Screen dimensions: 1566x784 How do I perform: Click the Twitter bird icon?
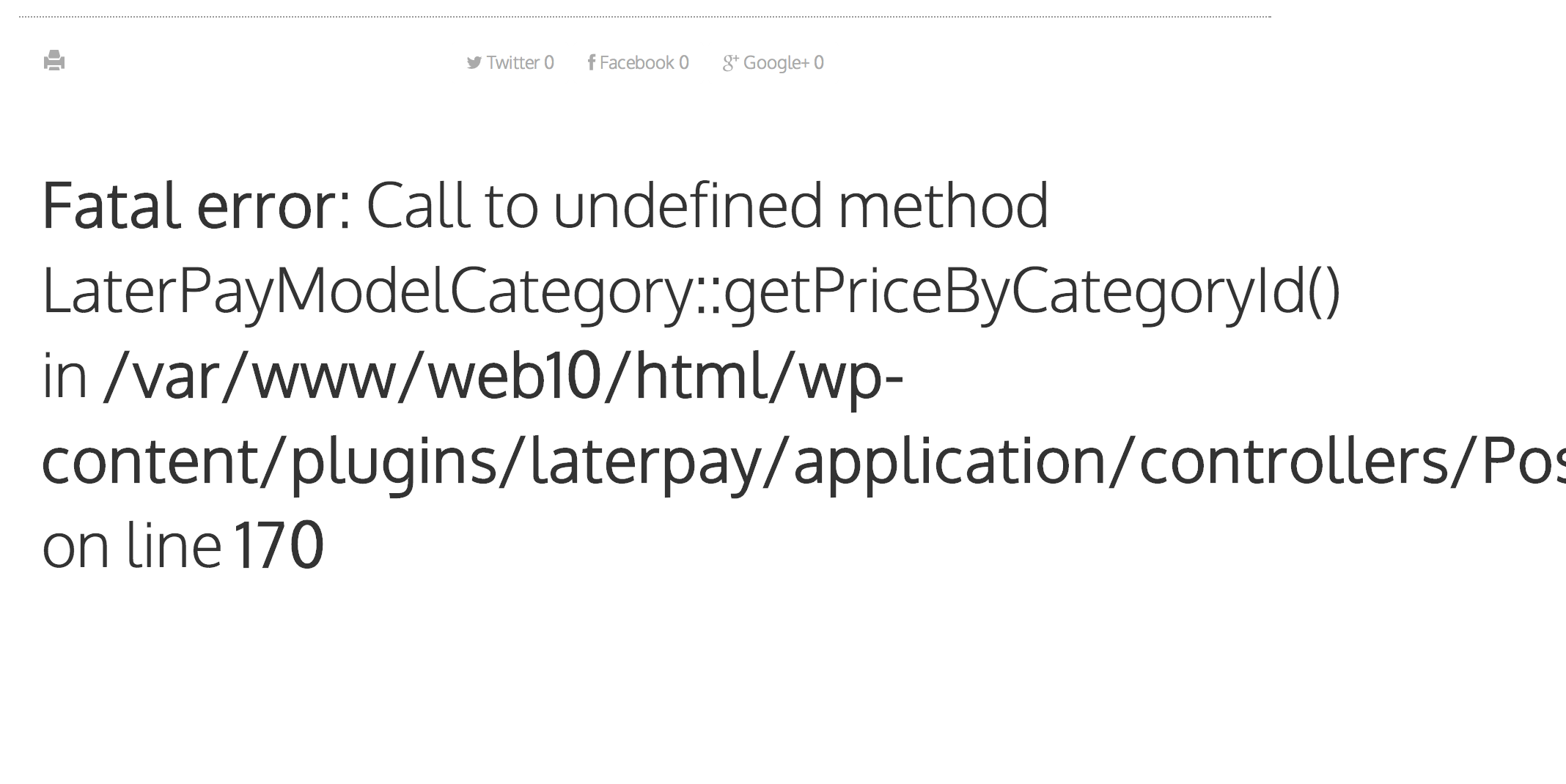[x=474, y=63]
